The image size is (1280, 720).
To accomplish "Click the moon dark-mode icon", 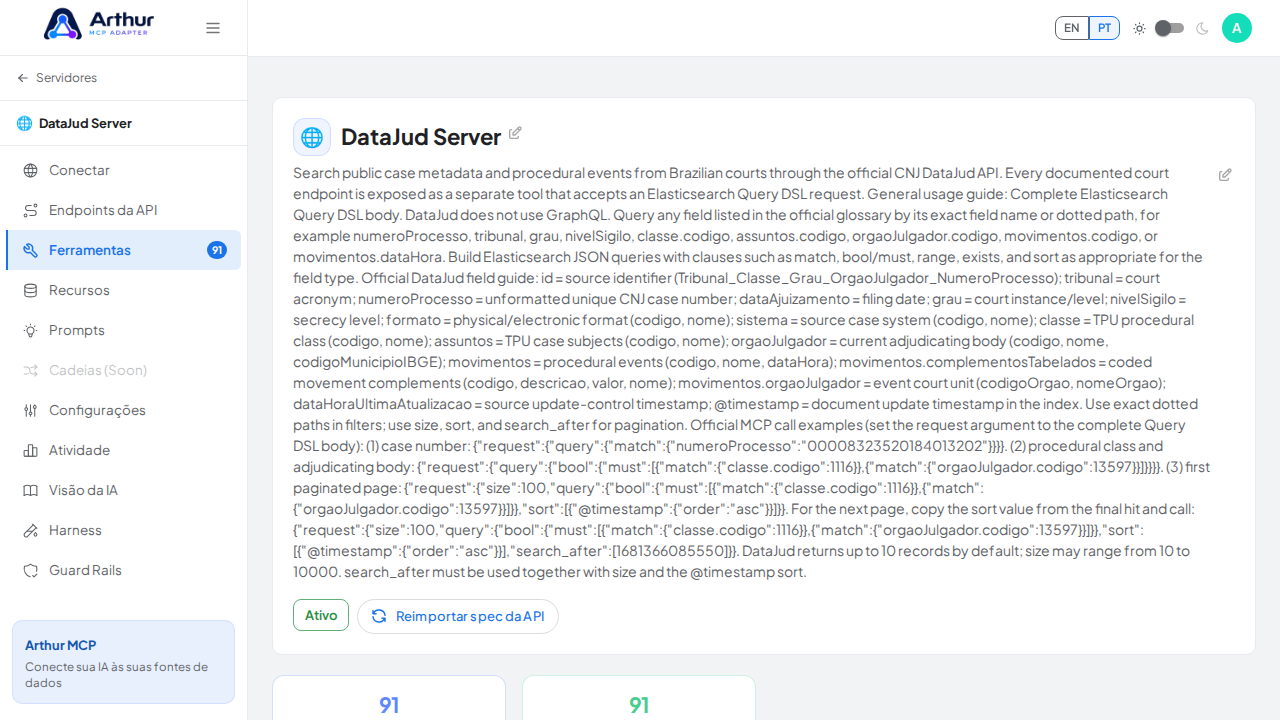I will click(1202, 28).
